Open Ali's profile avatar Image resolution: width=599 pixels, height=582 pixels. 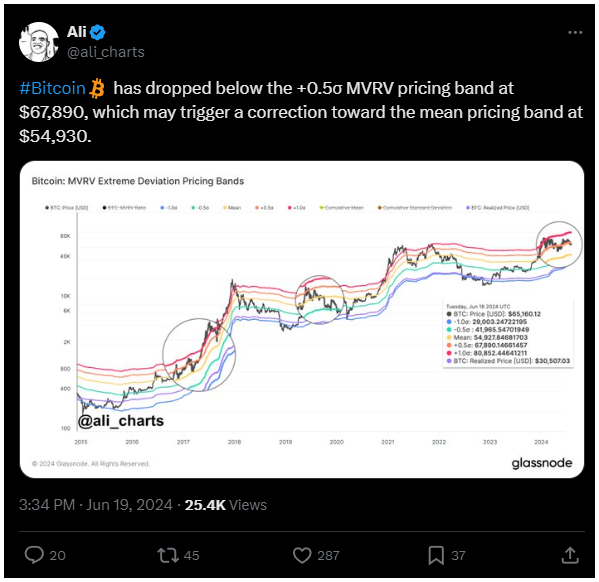pos(39,42)
